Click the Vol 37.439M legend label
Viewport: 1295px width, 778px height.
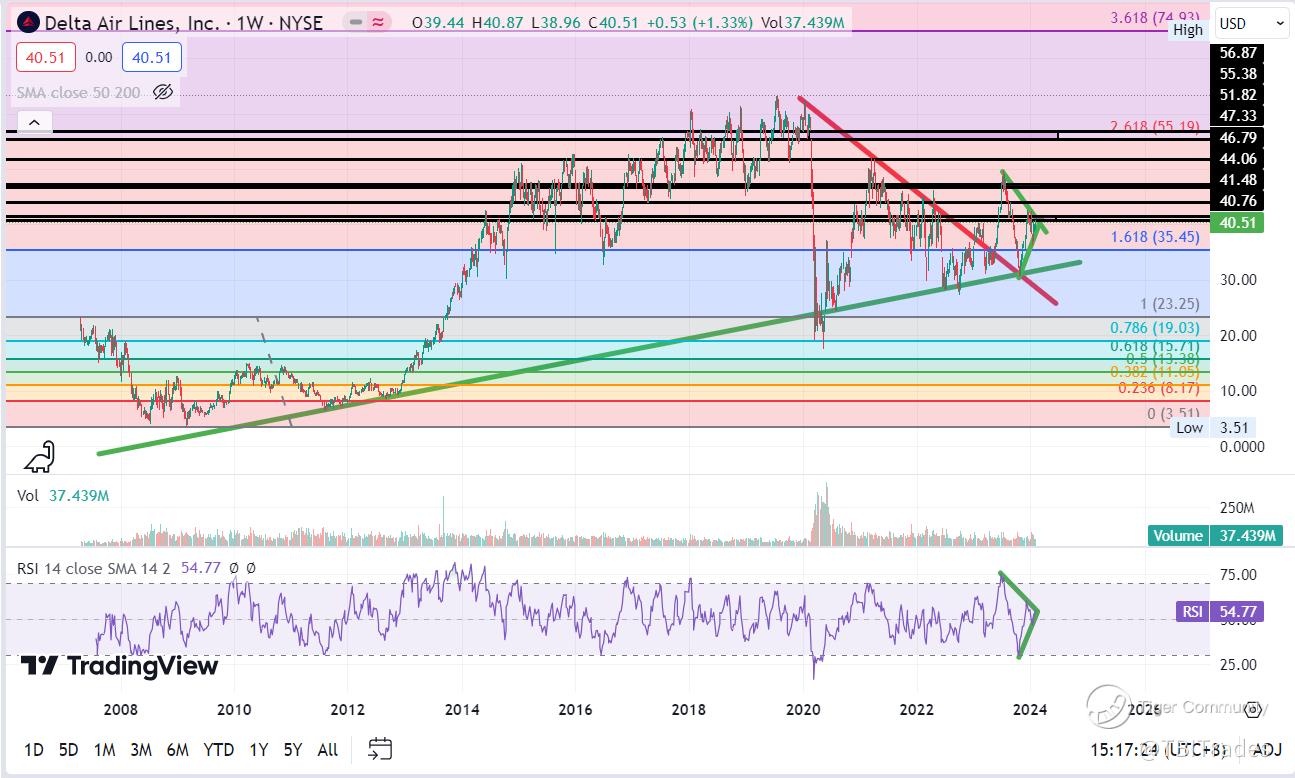click(x=63, y=496)
